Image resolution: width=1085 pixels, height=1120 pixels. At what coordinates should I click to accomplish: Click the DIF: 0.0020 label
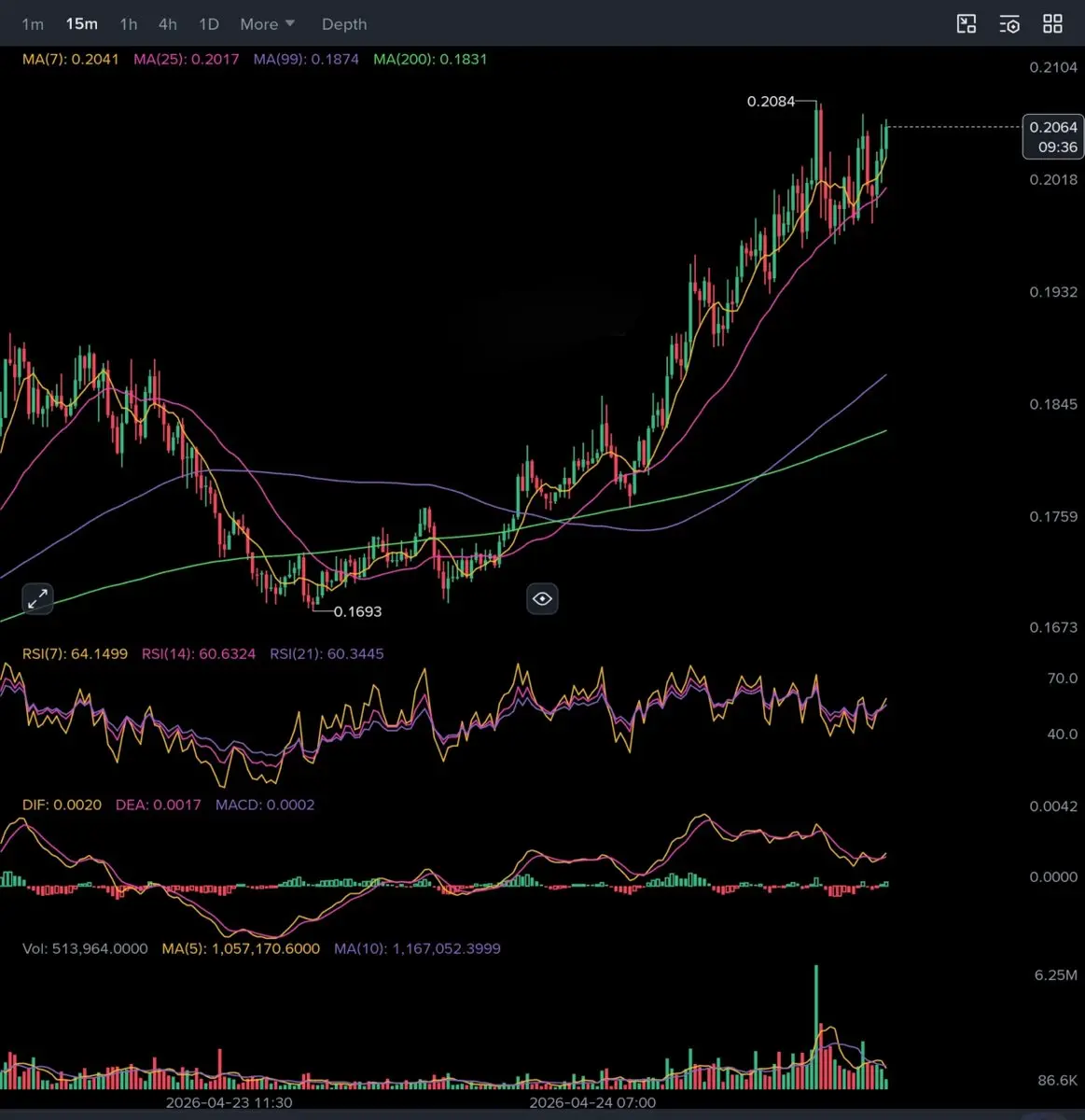(x=62, y=805)
